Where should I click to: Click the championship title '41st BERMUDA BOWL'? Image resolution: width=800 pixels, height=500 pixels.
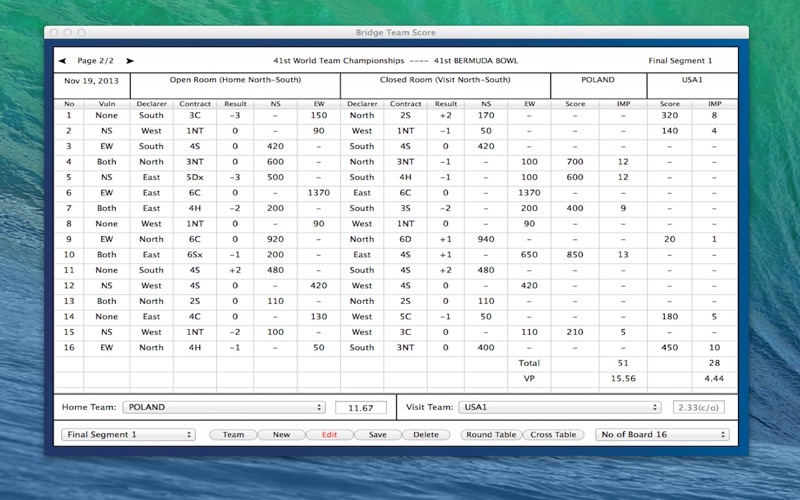click(x=476, y=61)
